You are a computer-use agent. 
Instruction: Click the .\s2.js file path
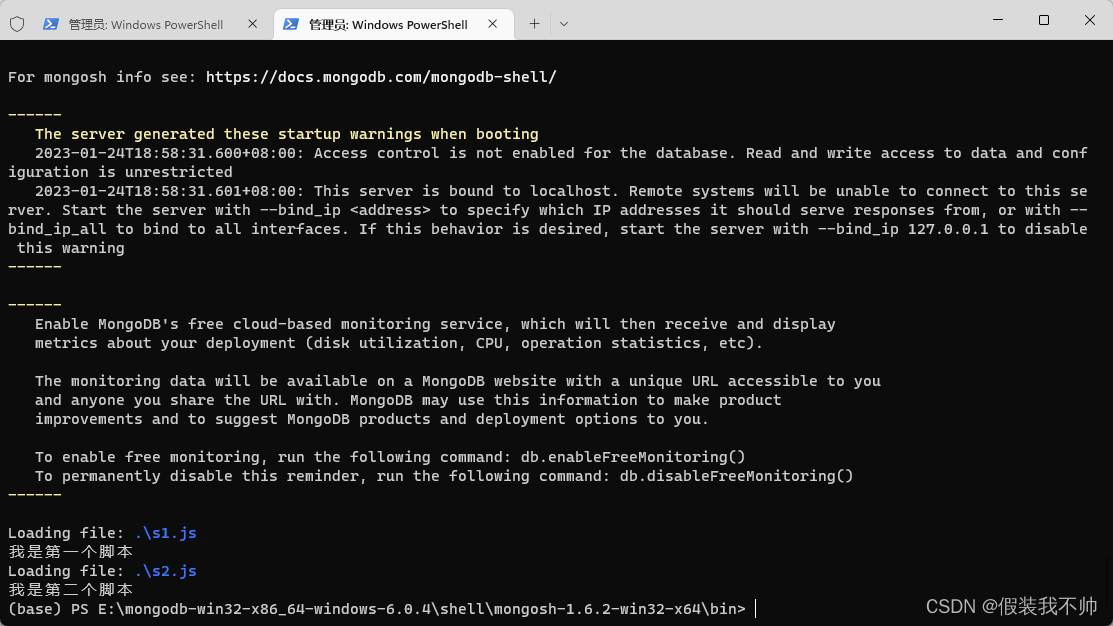pos(165,571)
